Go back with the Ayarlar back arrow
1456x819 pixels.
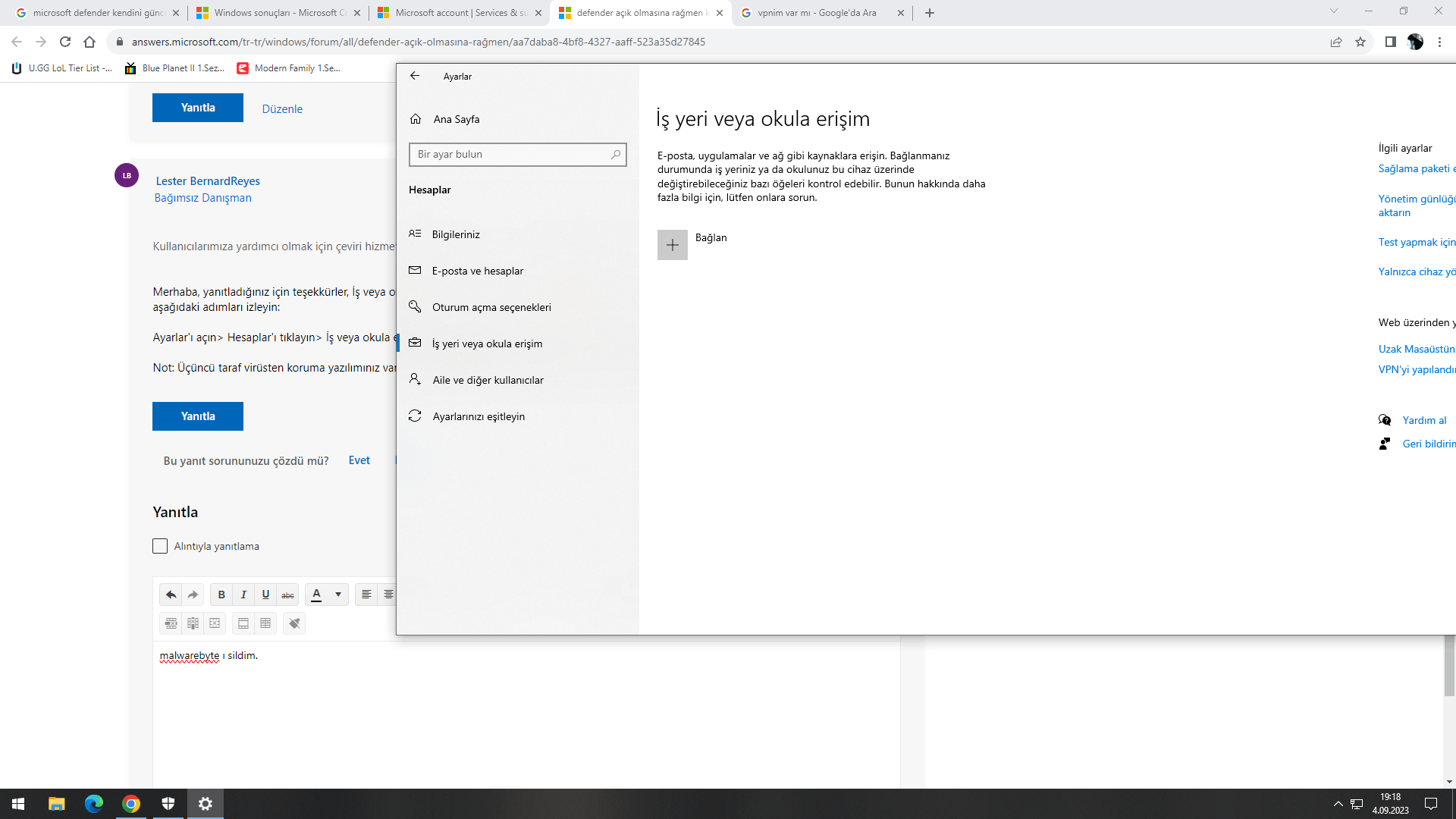click(x=415, y=76)
